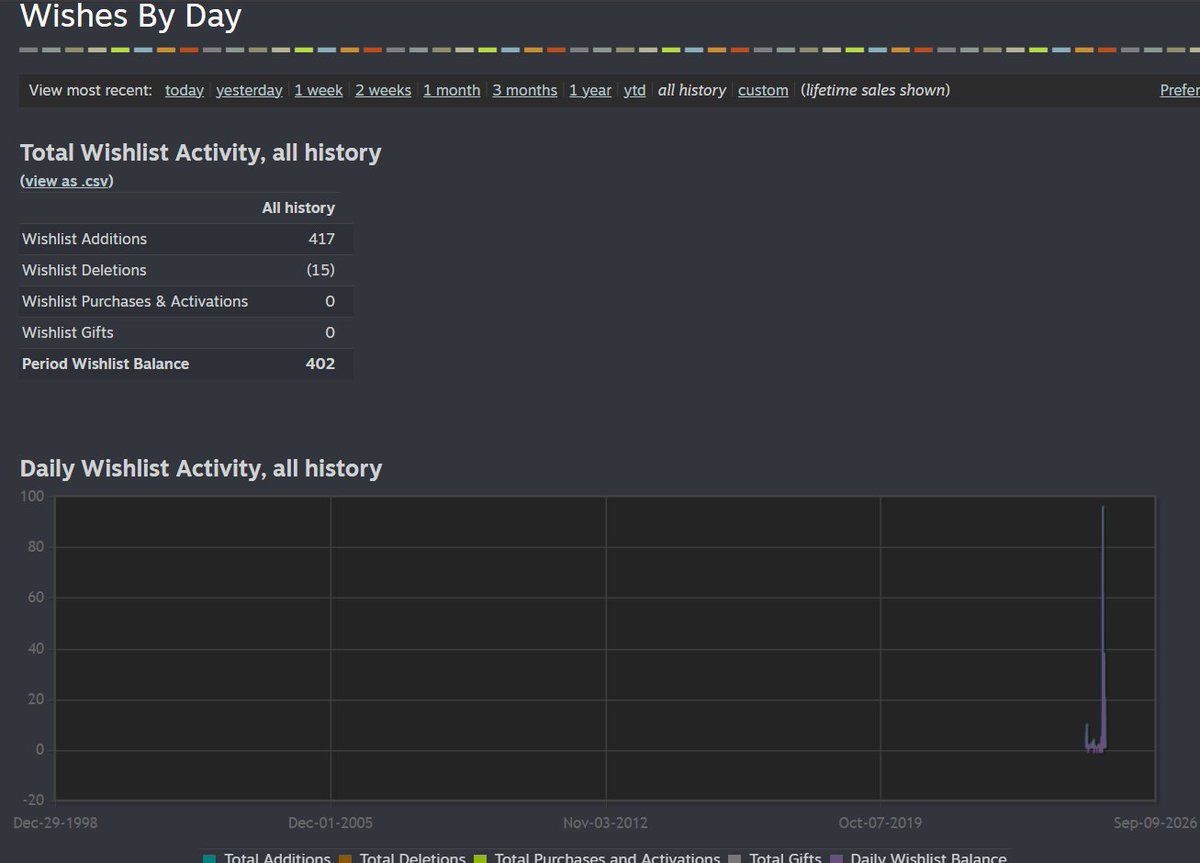Click the 'Dec-01-2005' axis date label
This screenshot has height=863, width=1200.
330,823
